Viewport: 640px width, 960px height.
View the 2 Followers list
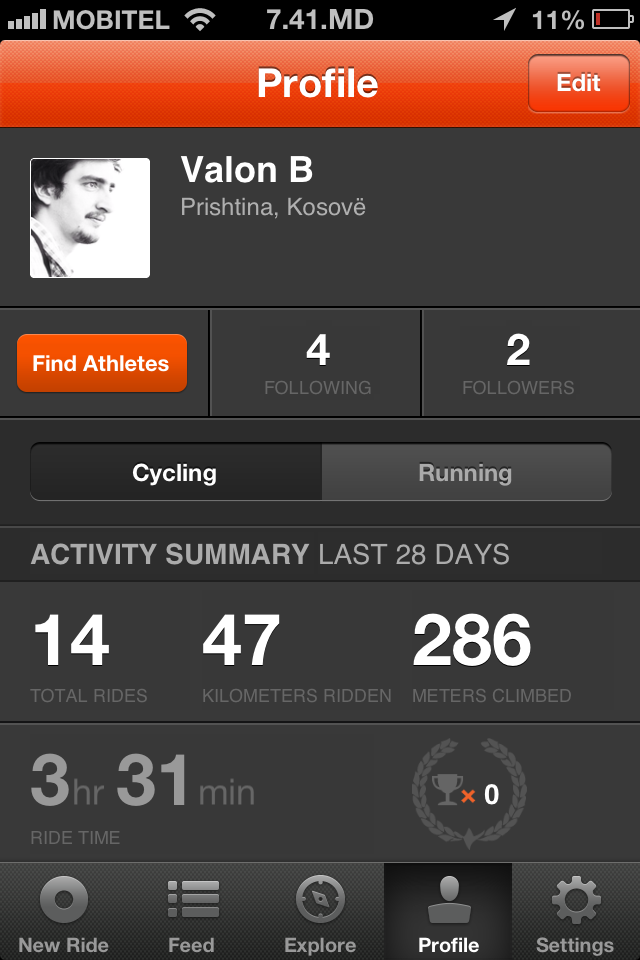tap(518, 363)
